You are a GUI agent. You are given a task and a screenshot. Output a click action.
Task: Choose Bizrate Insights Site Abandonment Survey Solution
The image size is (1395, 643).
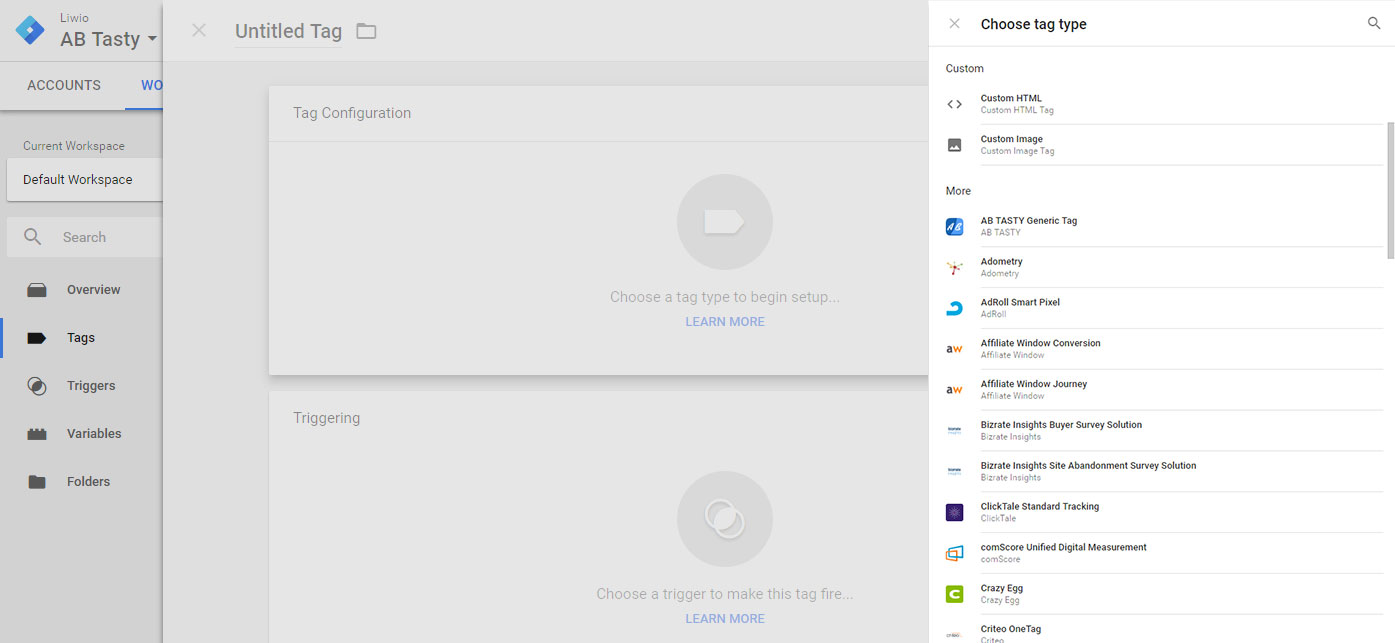[x=1164, y=472]
